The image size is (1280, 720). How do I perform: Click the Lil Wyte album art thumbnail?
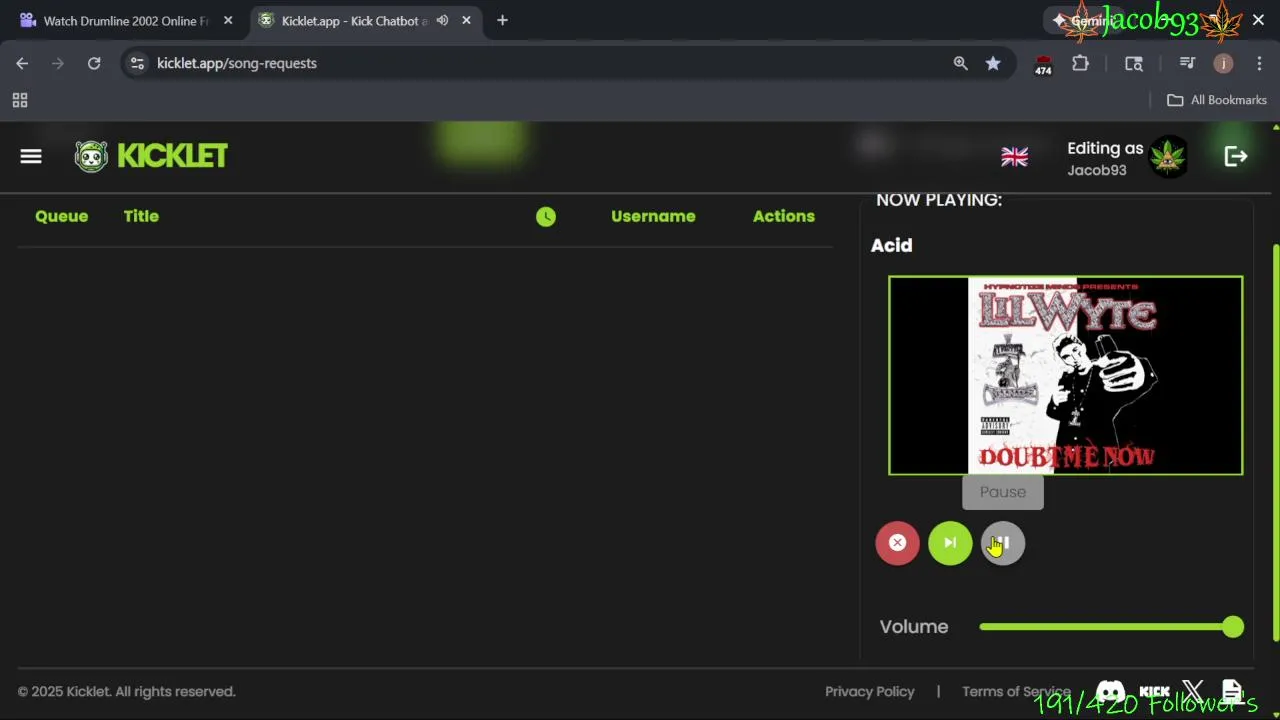point(1066,375)
